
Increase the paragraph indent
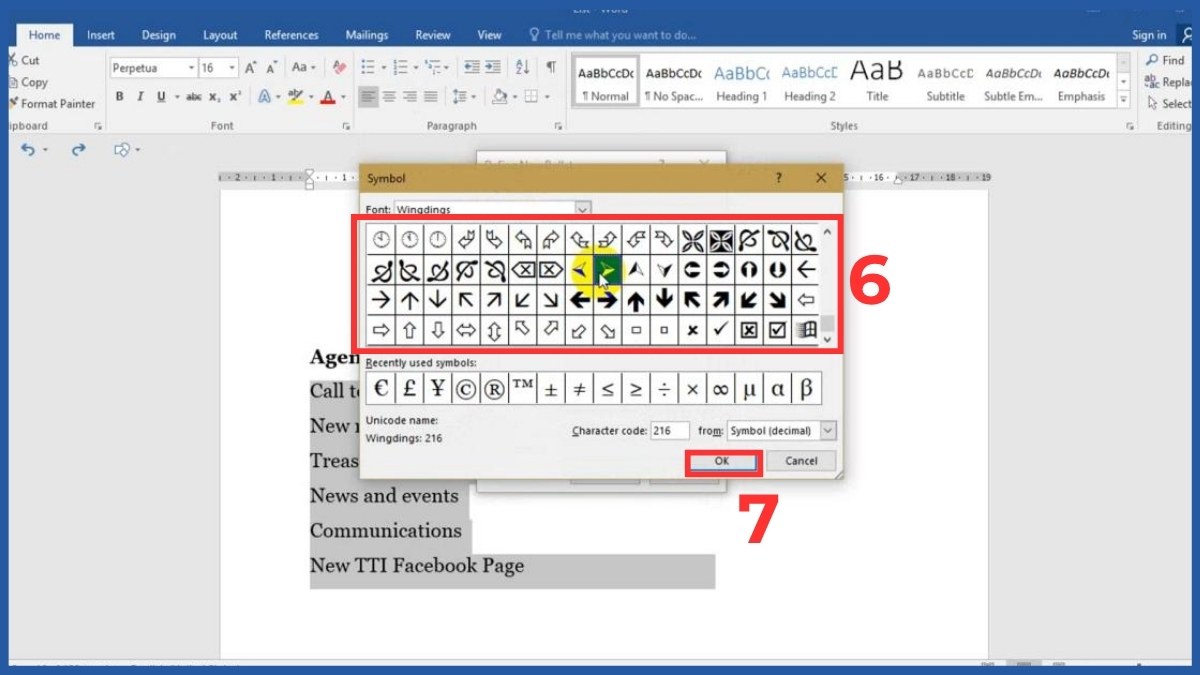[492, 68]
